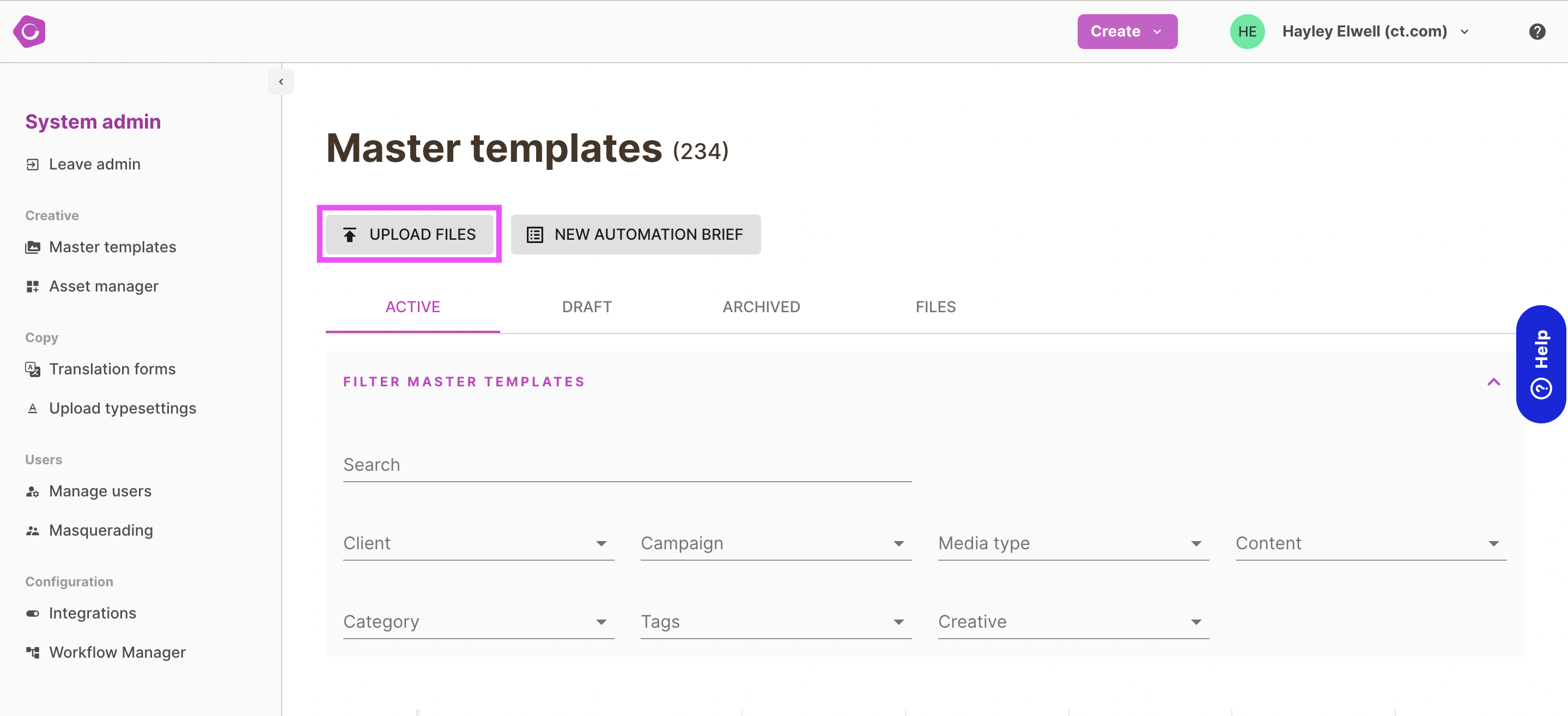The height and width of the screenshot is (716, 1568).
Task: Click the upload arrow icon on Upload Files
Action: pos(349,234)
